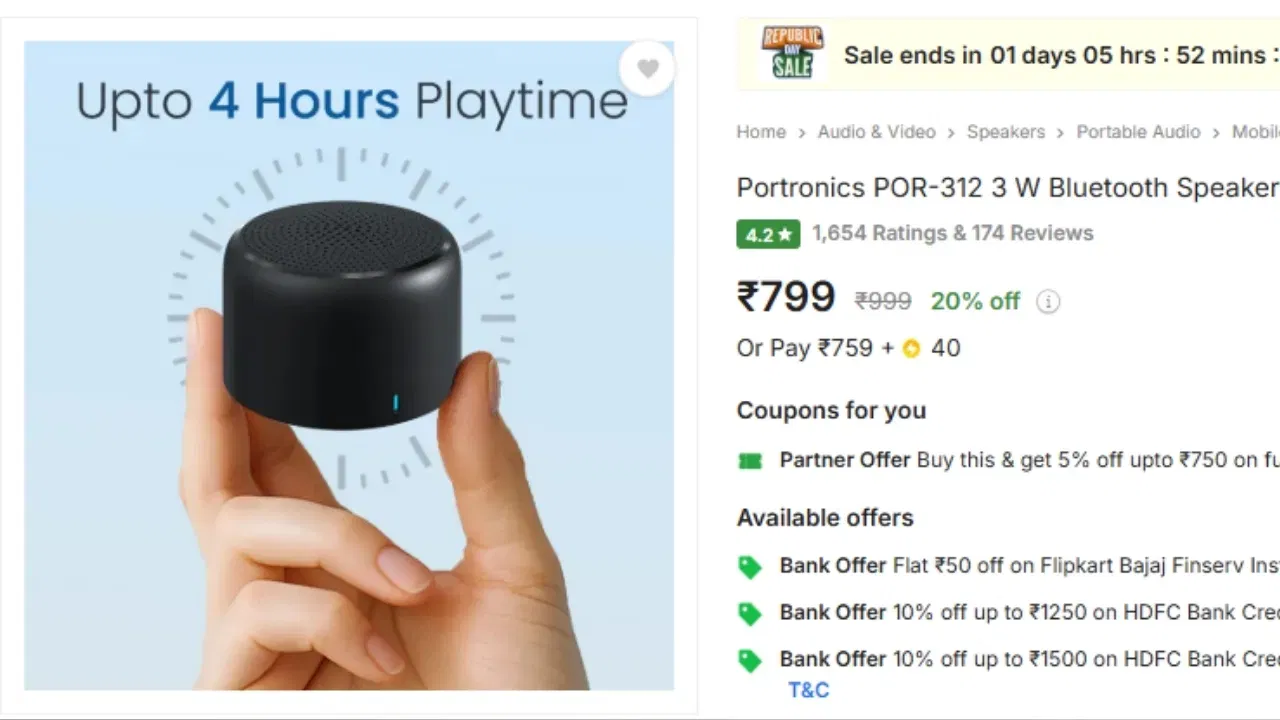The image size is (1280, 720).
Task: Expand the breadcrumb chevron after Home
Action: point(800,132)
